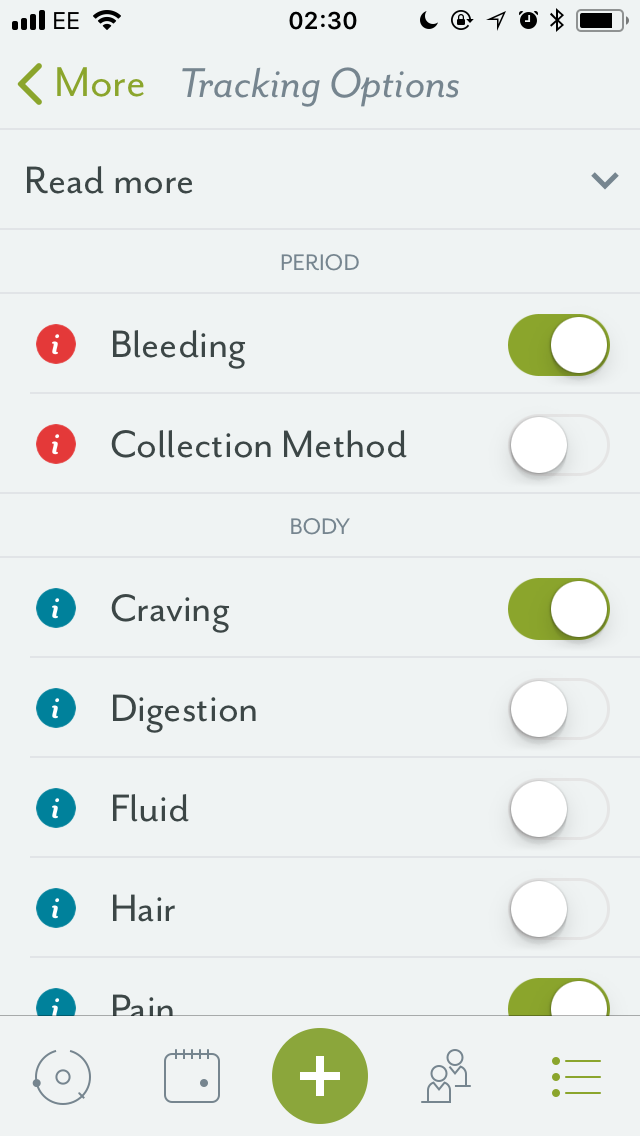Open the cycle view tab icon
Screen dimensions: 640x1136
click(62, 1077)
